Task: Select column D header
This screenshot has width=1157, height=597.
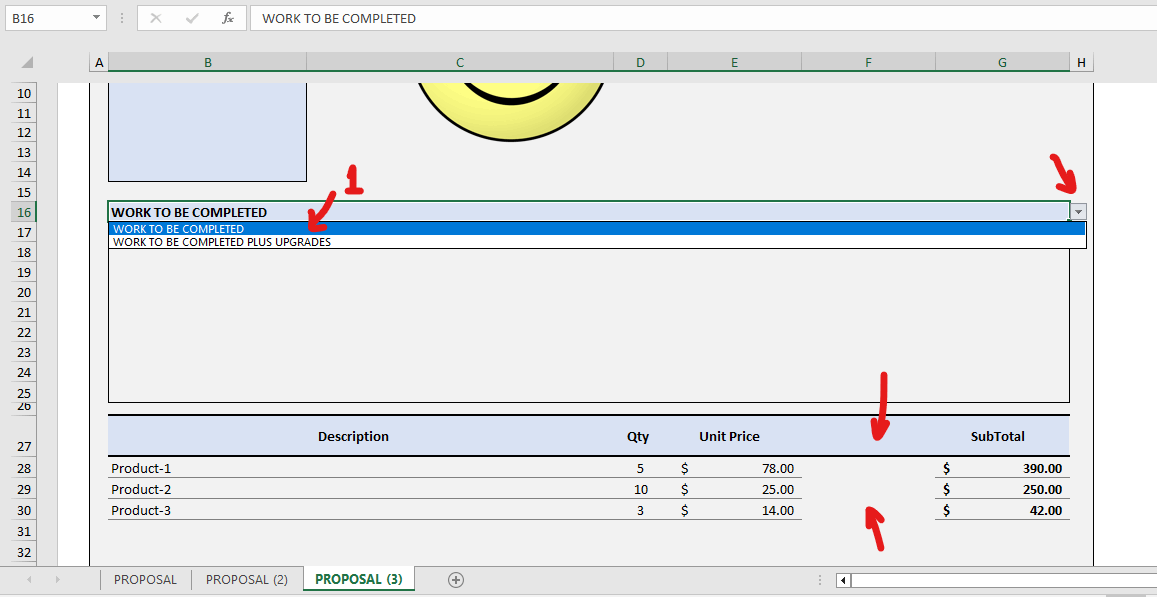Action: [x=640, y=63]
